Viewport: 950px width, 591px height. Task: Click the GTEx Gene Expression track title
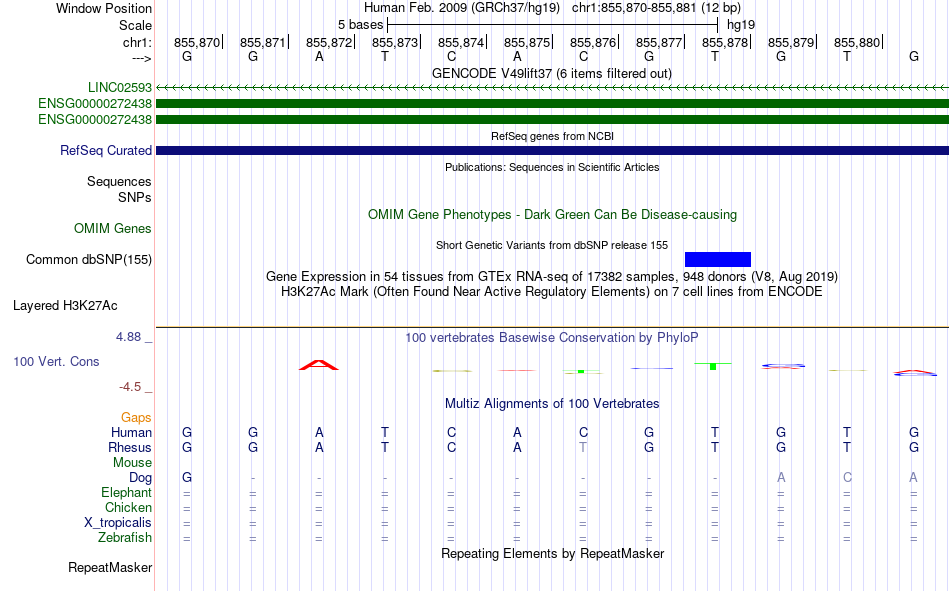(x=552, y=276)
